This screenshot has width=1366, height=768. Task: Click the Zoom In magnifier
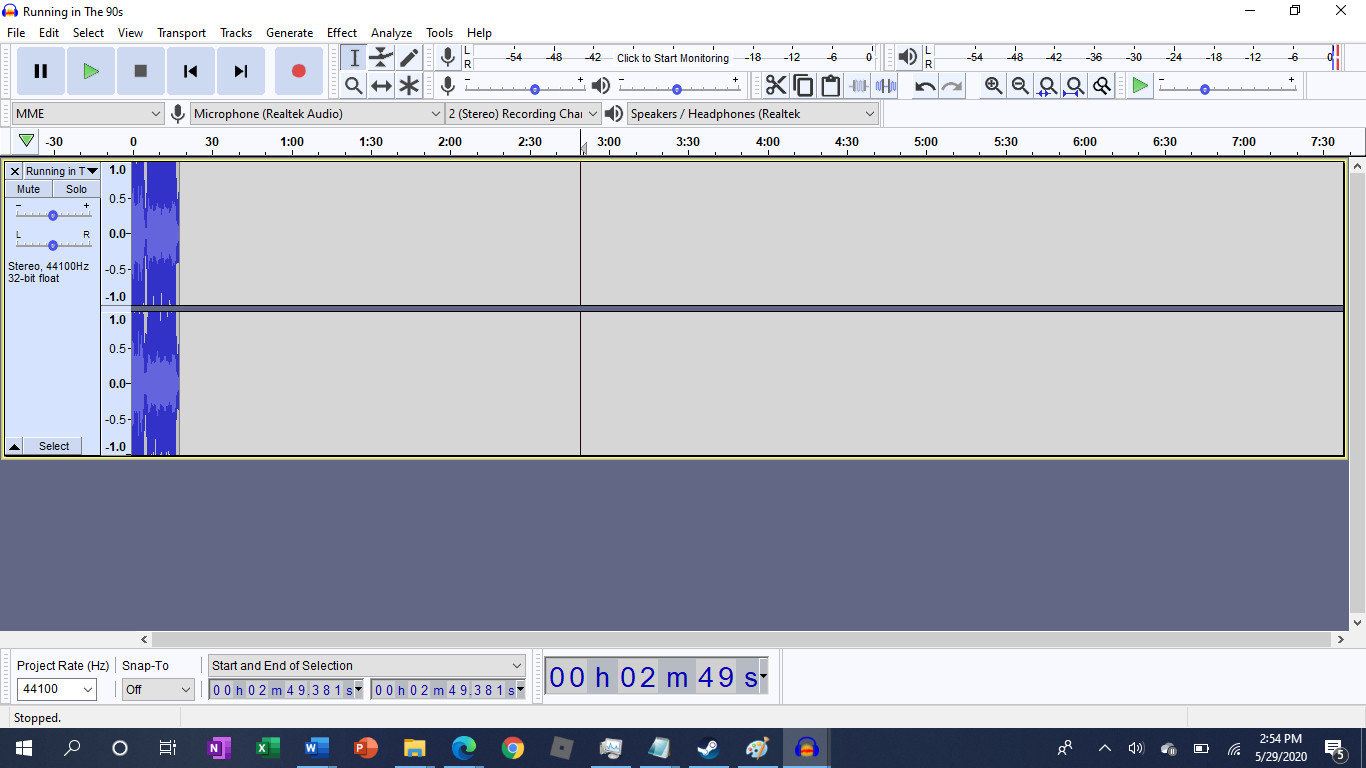(x=993, y=86)
